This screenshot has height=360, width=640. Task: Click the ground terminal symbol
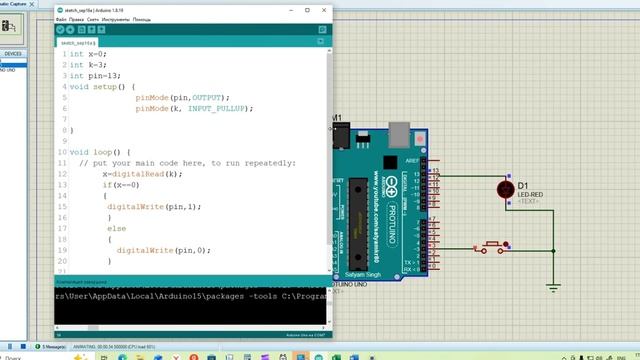tap(553, 288)
